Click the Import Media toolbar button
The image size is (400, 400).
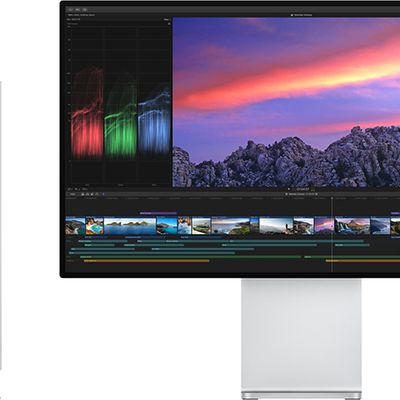71,10
